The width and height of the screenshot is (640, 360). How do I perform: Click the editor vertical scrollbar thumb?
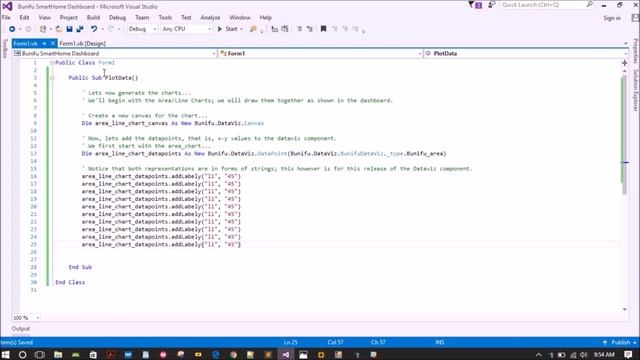624,135
